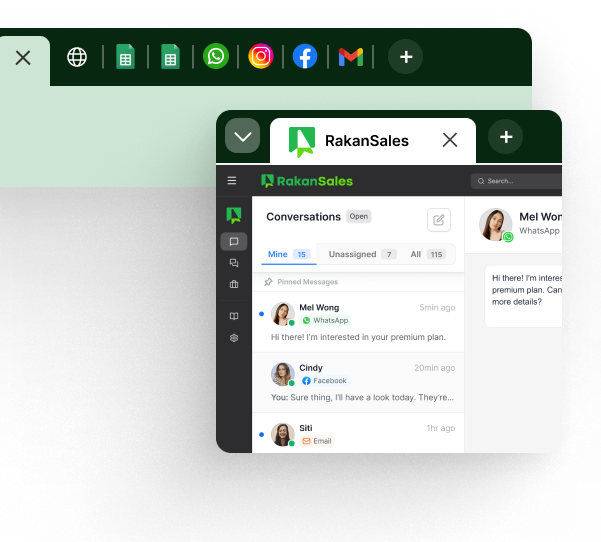Click the compose new conversation icon
Screen dimensions: 601x542
438,220
